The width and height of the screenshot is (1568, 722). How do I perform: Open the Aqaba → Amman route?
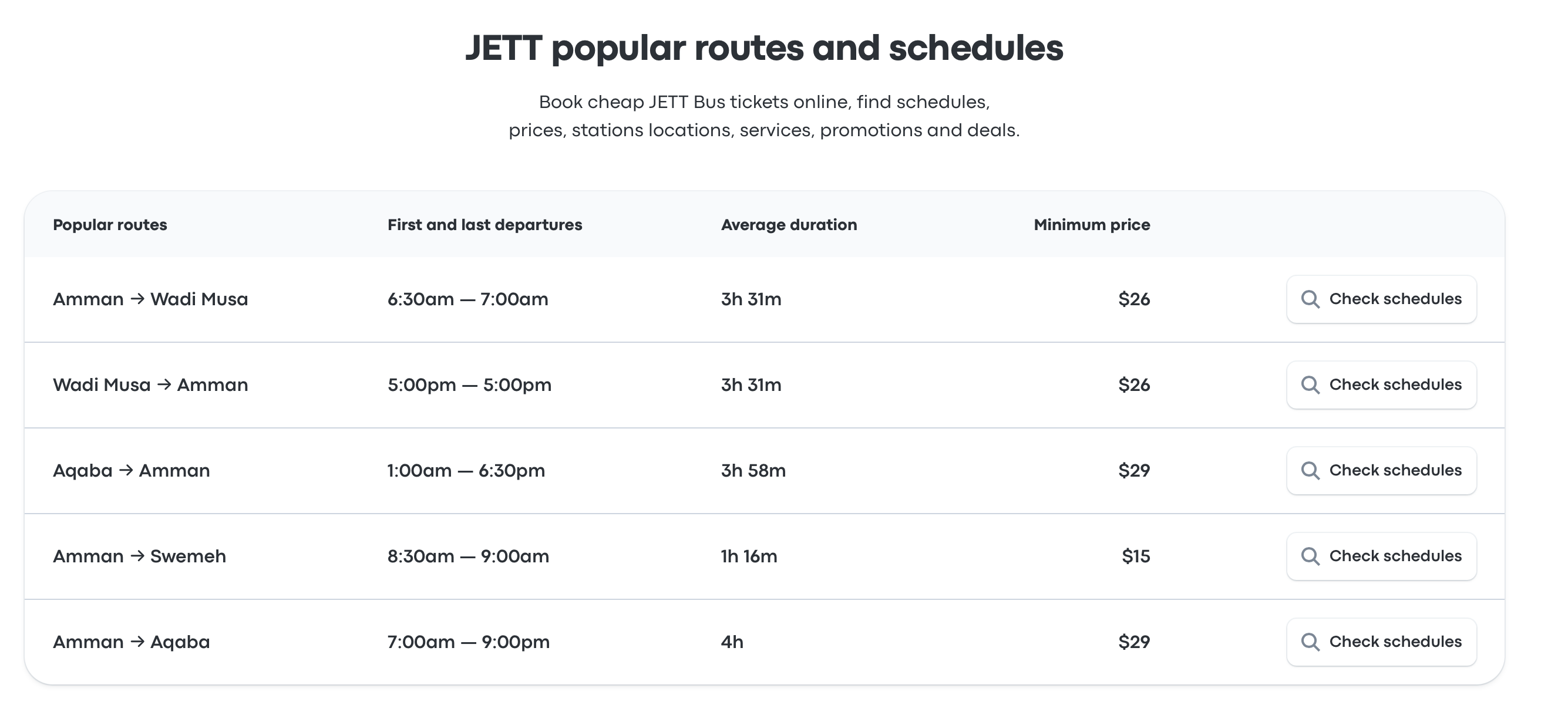click(x=132, y=471)
